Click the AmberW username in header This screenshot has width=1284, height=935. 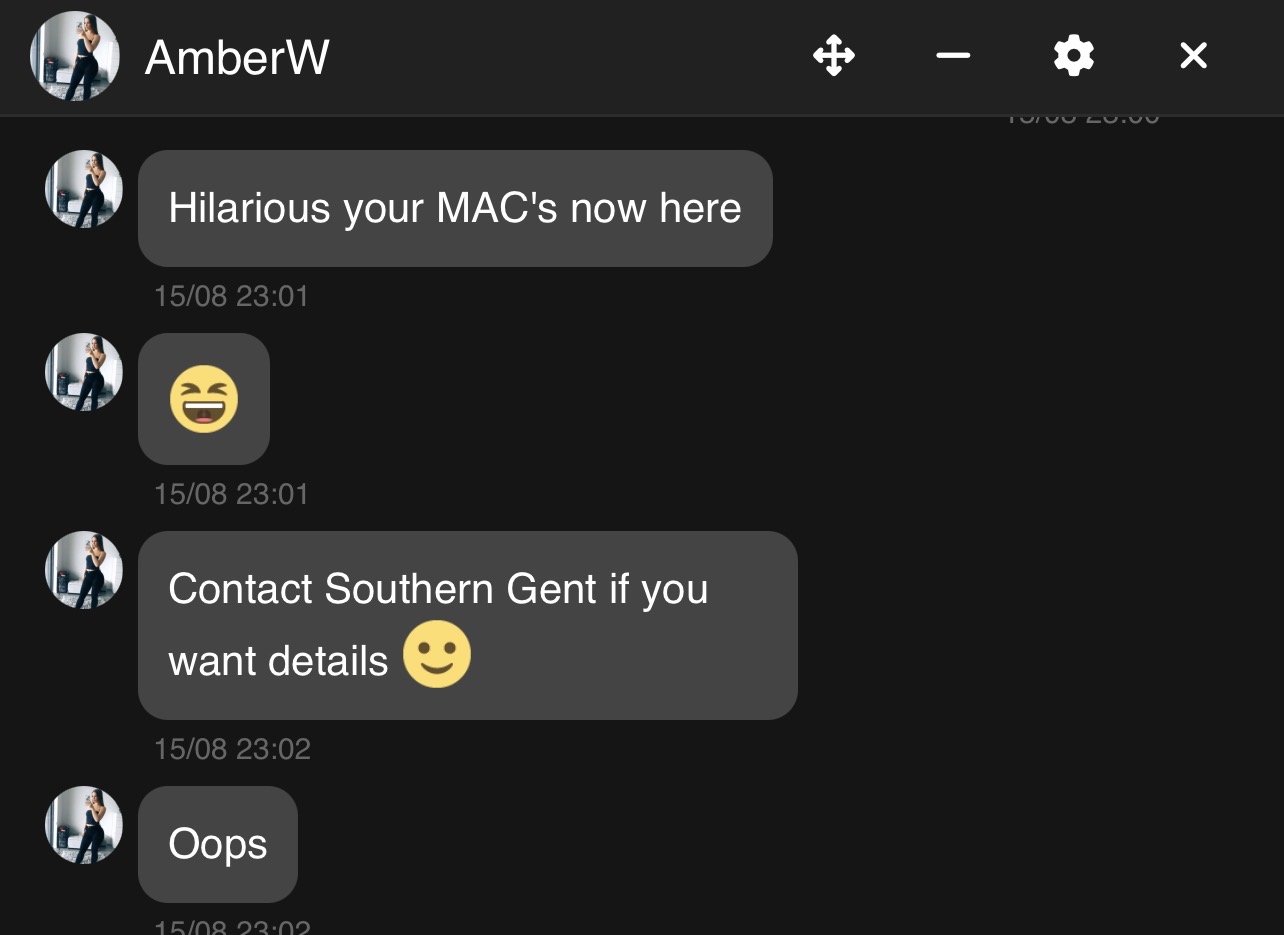point(237,57)
